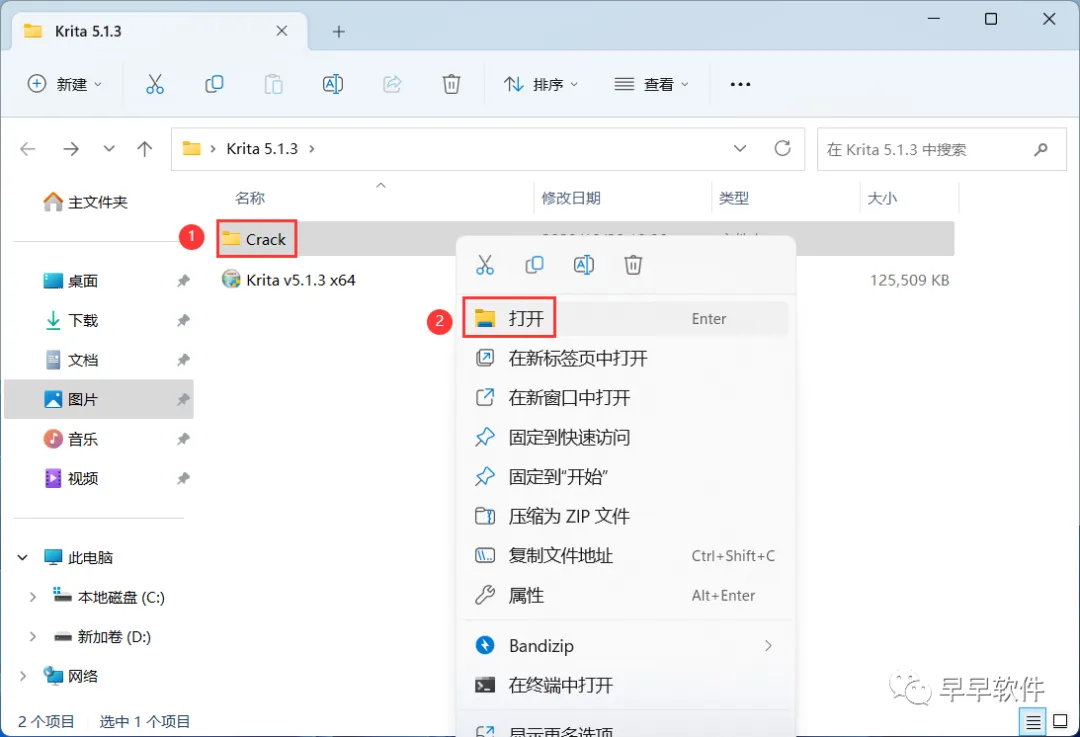Open a new tab with the plus button
Screen dimensions: 1080x737
[x=338, y=32]
